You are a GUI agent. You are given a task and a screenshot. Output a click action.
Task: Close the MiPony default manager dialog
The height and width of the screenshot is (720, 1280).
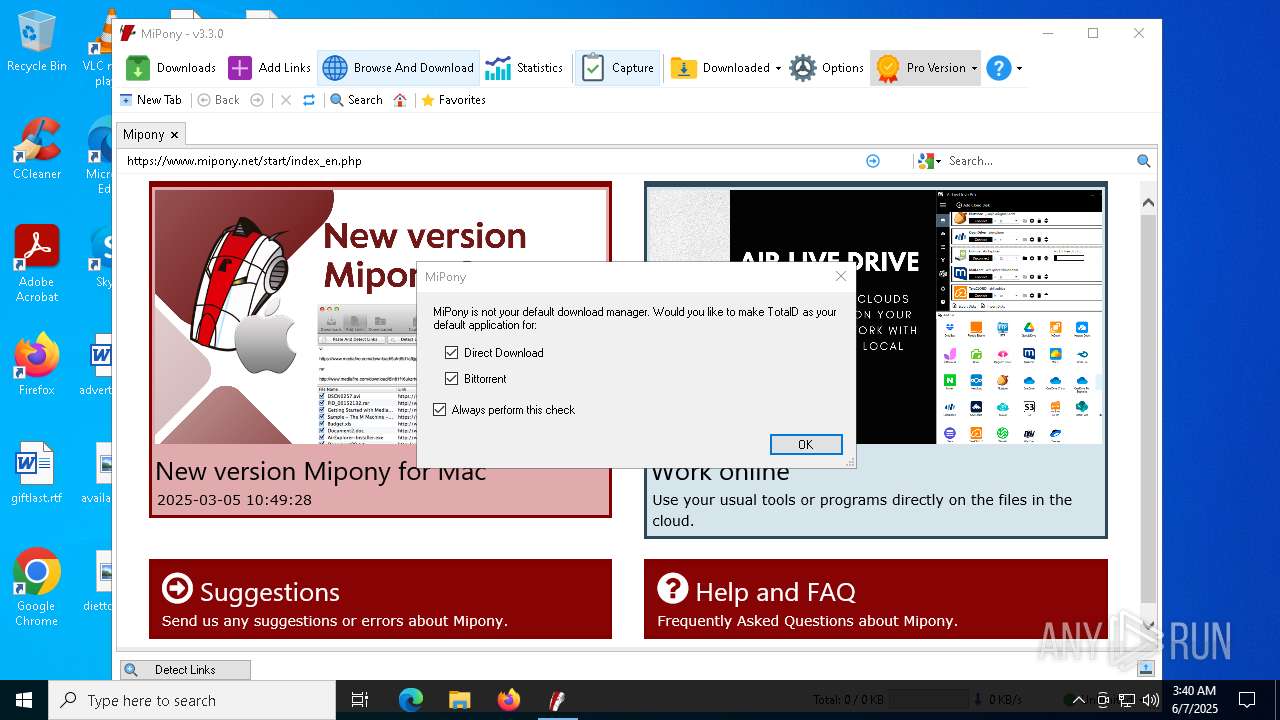point(841,276)
